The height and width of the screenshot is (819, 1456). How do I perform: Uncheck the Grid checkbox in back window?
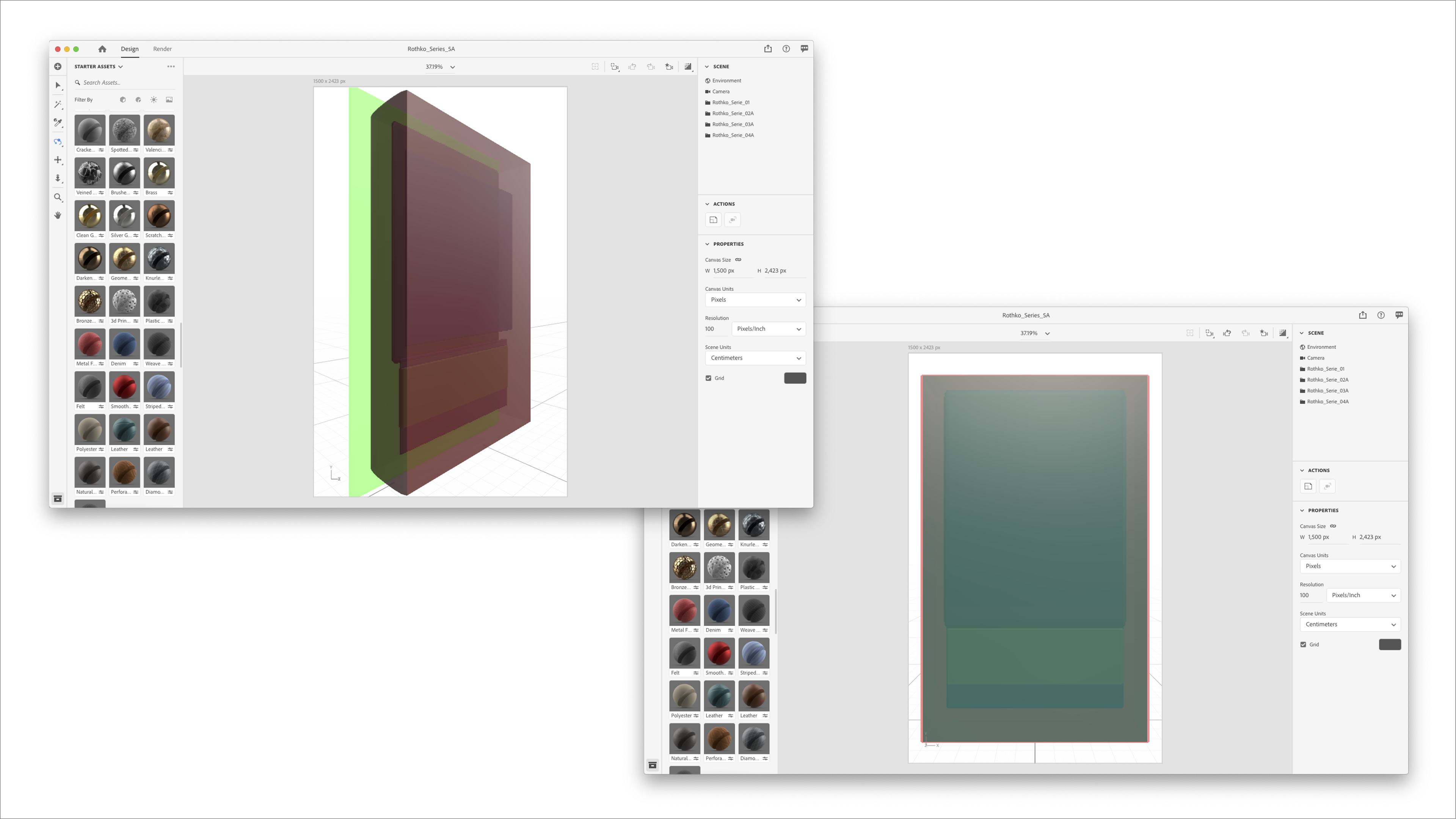tap(1304, 645)
